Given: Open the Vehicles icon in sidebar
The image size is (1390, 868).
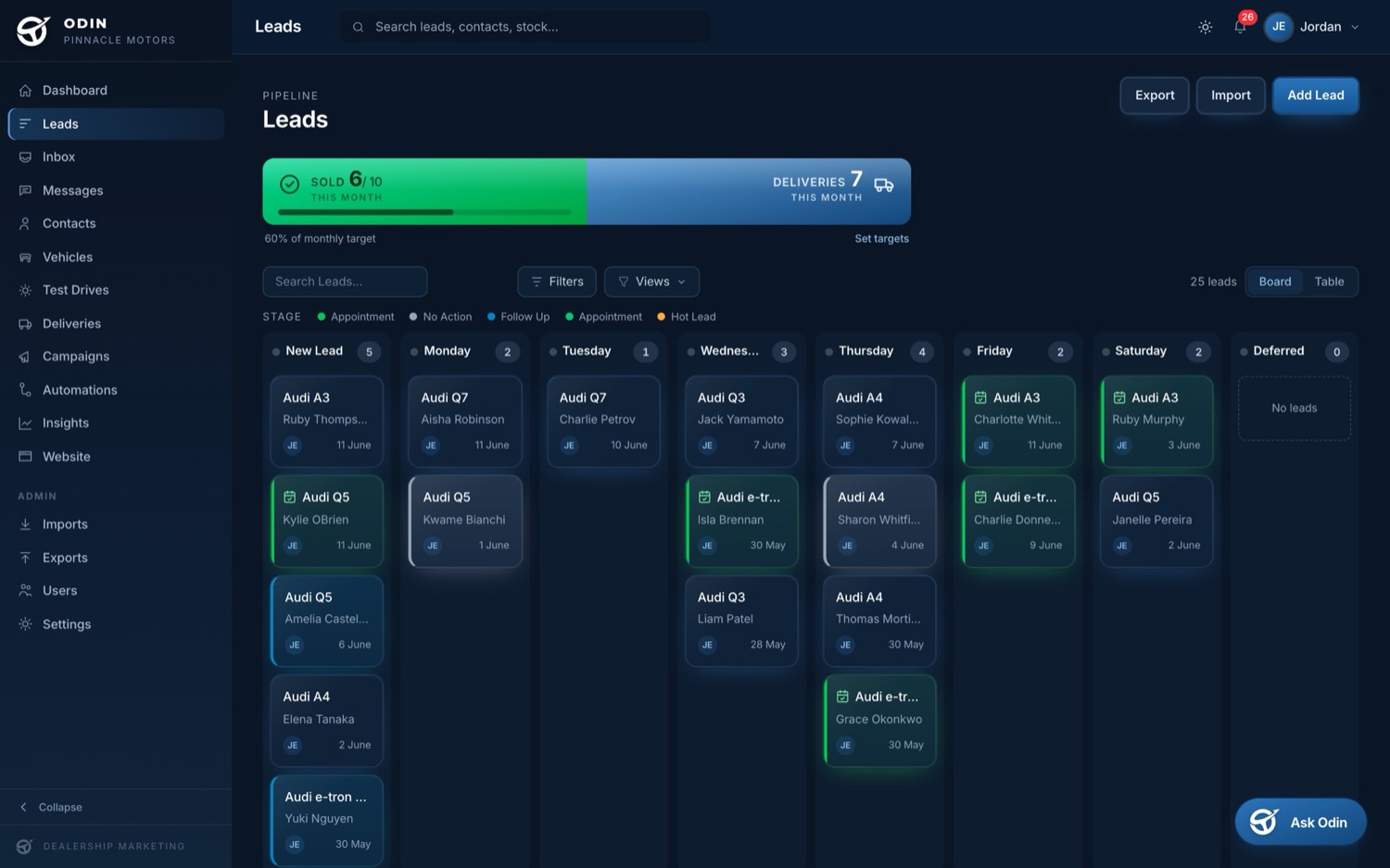Looking at the screenshot, I should click(25, 257).
